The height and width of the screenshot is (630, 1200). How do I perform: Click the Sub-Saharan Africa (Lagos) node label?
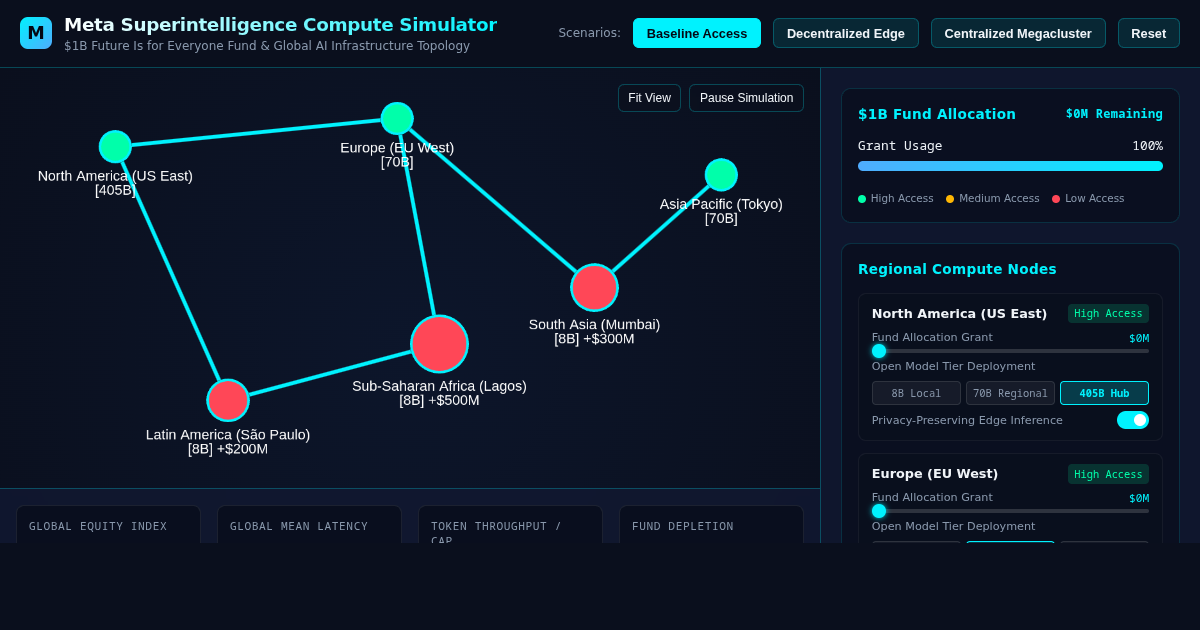click(439, 393)
